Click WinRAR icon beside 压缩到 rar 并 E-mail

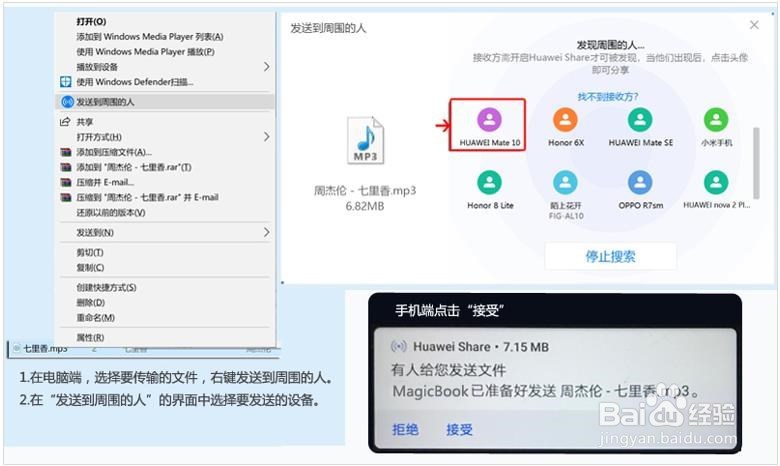66,197
